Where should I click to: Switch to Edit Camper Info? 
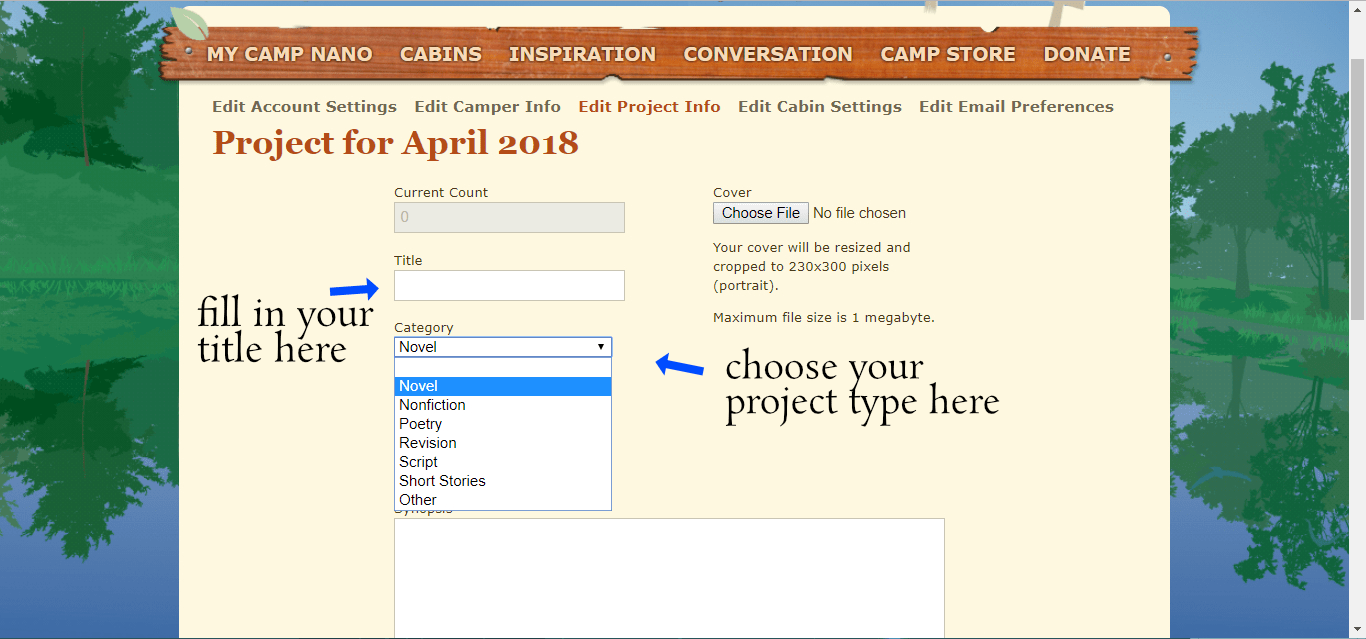click(488, 106)
